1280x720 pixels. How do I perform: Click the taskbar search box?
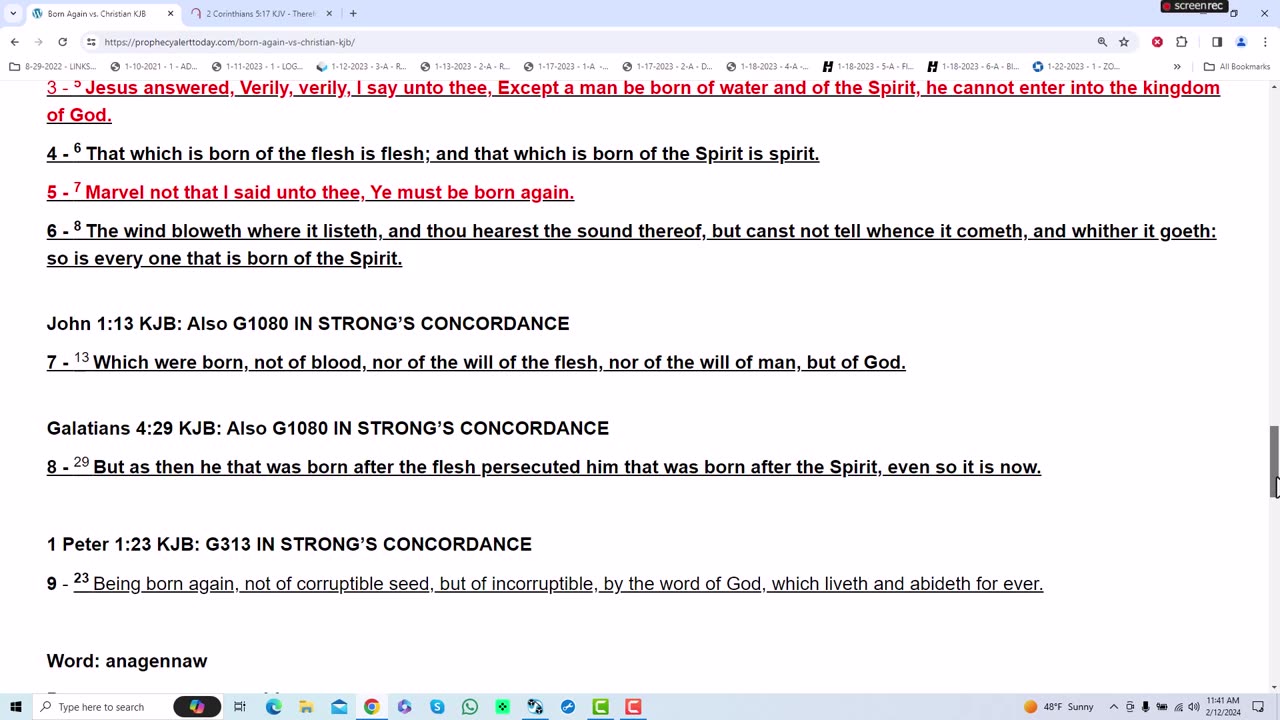(100, 707)
